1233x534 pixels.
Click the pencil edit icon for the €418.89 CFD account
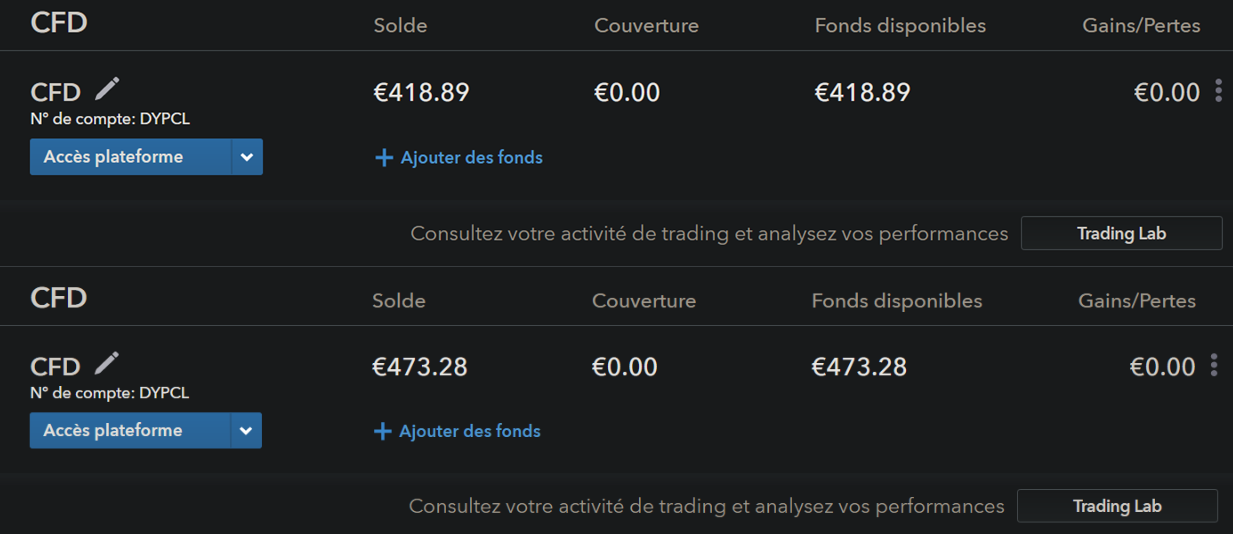[x=106, y=89]
